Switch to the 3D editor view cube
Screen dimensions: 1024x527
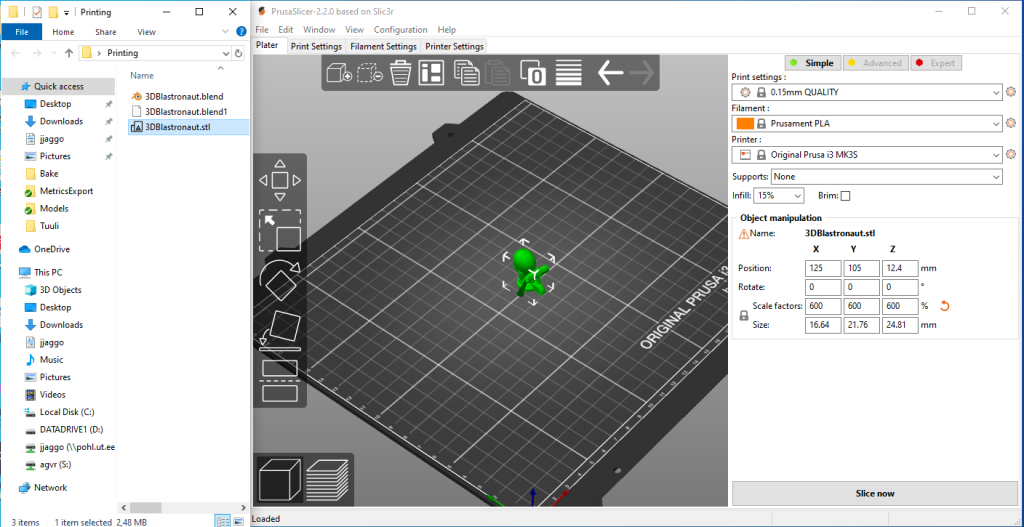point(279,482)
